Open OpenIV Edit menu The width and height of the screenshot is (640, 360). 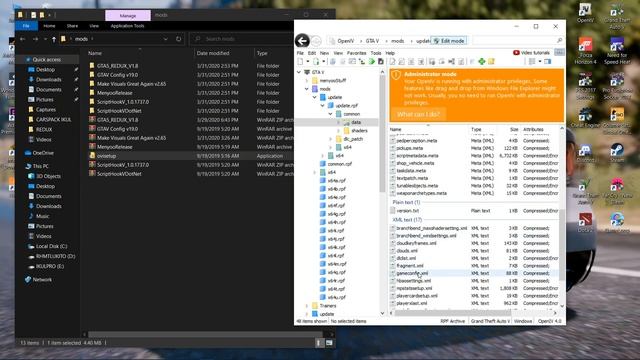(x=312, y=53)
